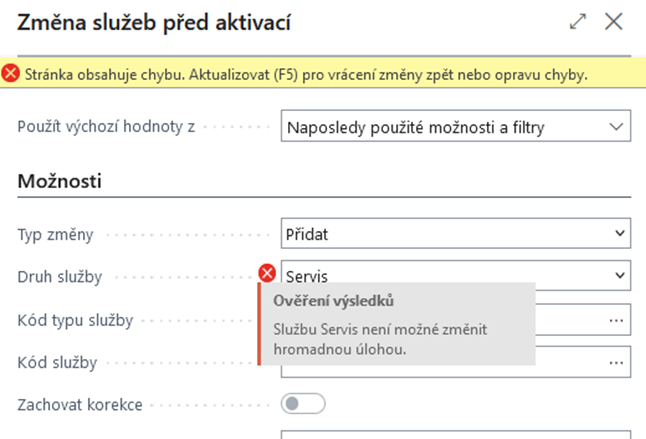Click the red error icon beside Druh služby

click(x=267, y=272)
